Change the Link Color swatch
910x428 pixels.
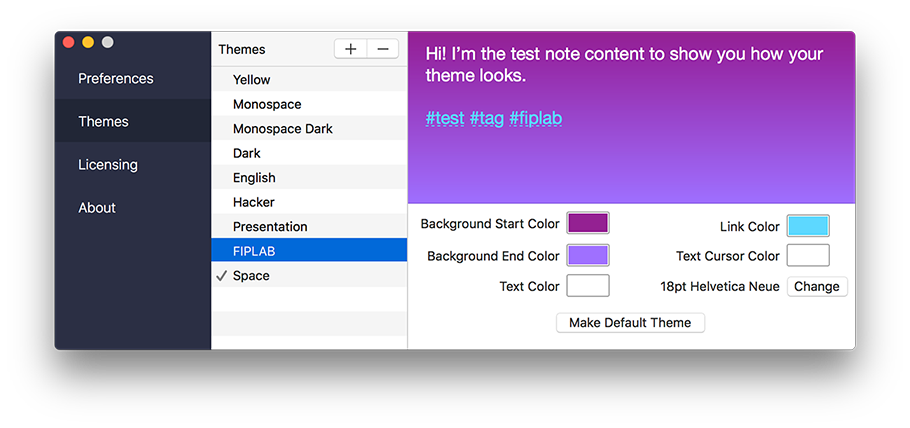[808, 226]
